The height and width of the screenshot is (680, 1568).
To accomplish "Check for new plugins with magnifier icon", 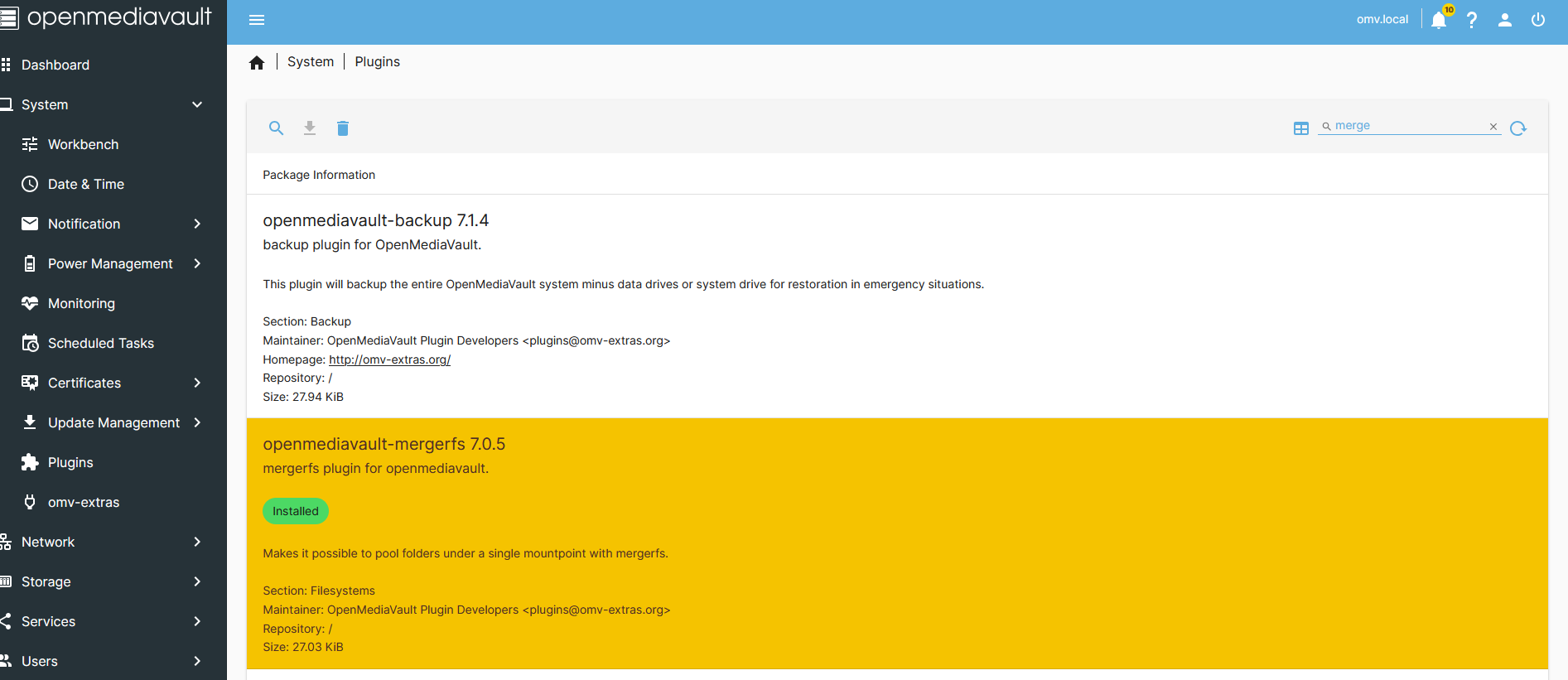I will point(277,128).
